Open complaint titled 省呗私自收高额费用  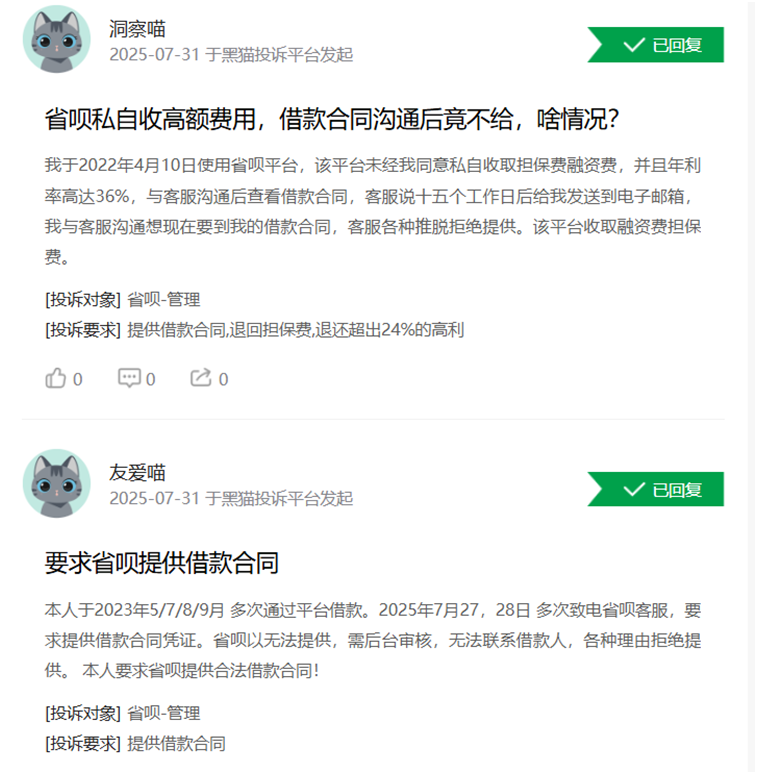[332, 119]
